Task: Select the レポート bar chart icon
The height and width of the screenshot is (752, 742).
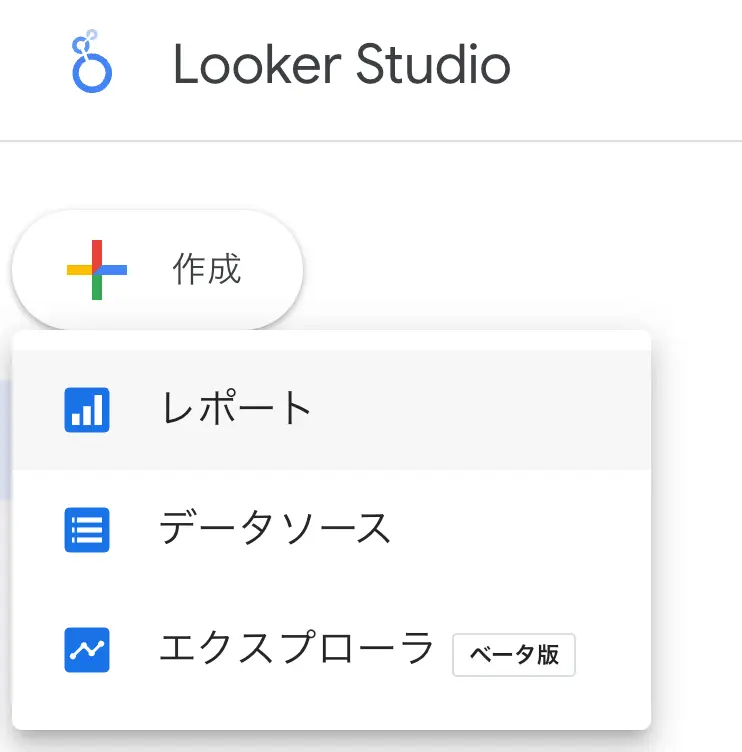Action: click(87, 410)
